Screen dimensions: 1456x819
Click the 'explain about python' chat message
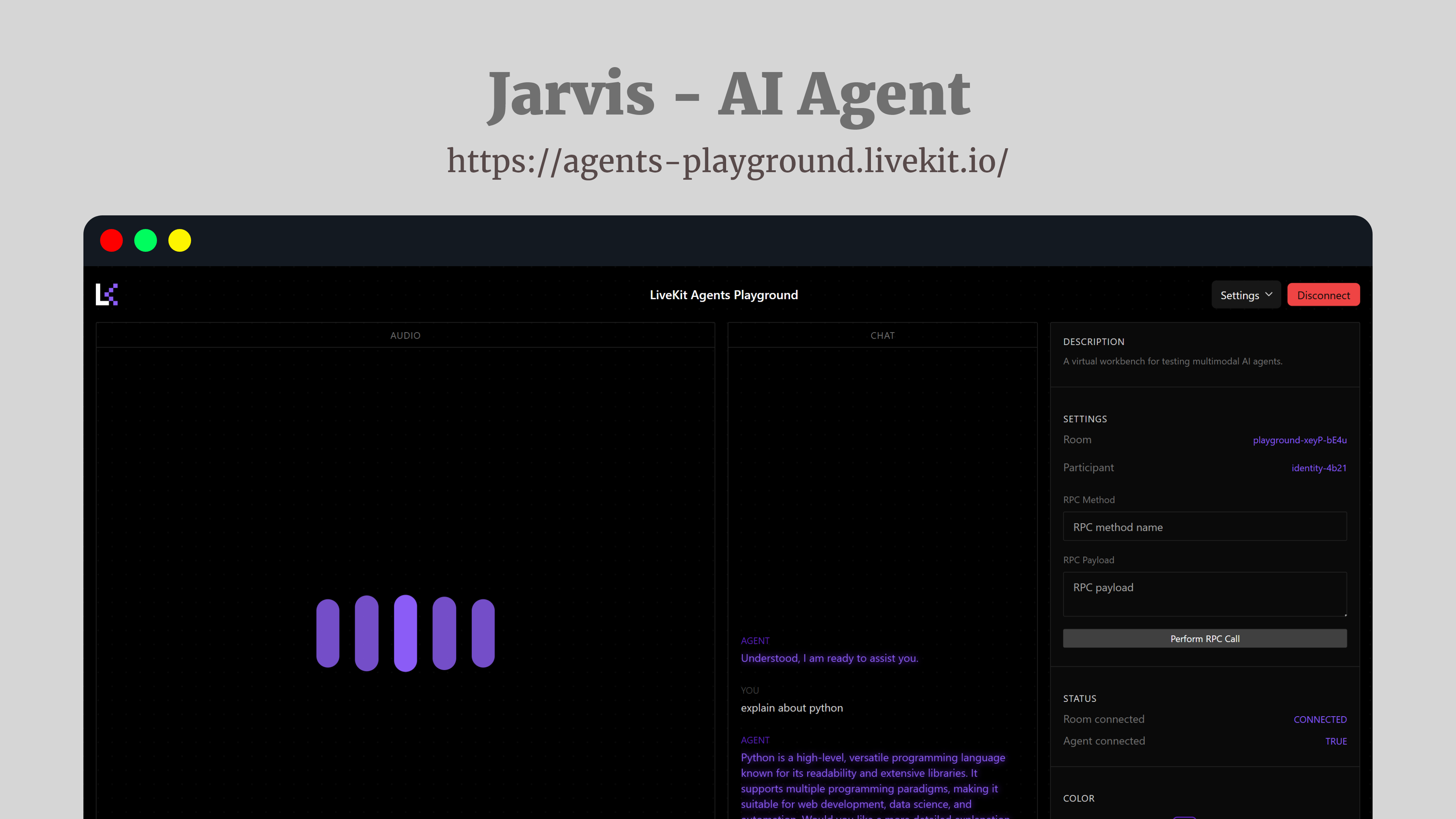click(791, 708)
